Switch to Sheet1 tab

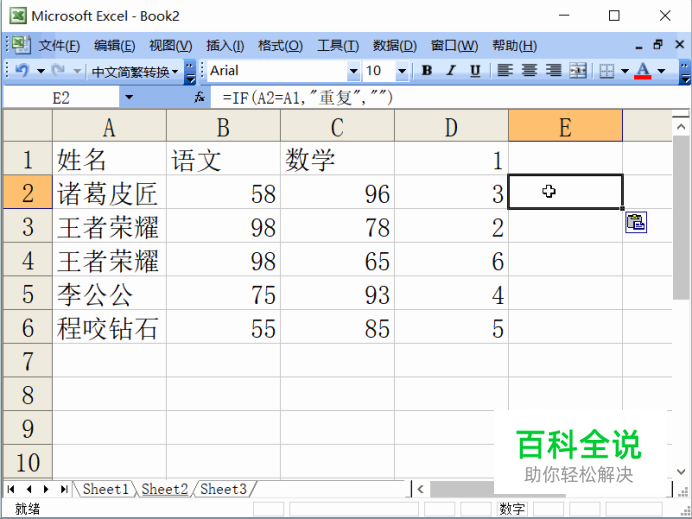click(105, 489)
